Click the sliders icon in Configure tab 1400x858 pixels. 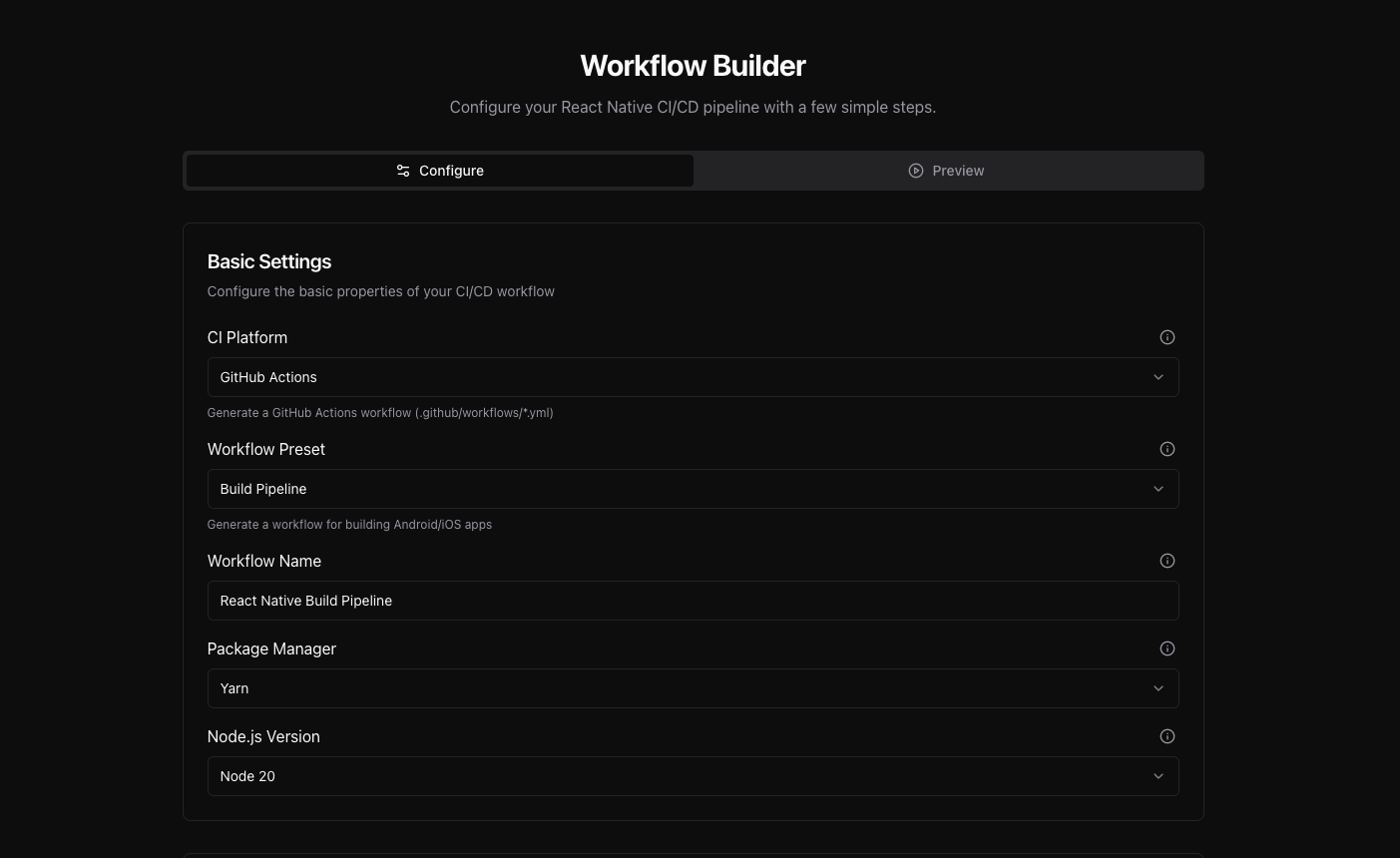[x=403, y=171]
